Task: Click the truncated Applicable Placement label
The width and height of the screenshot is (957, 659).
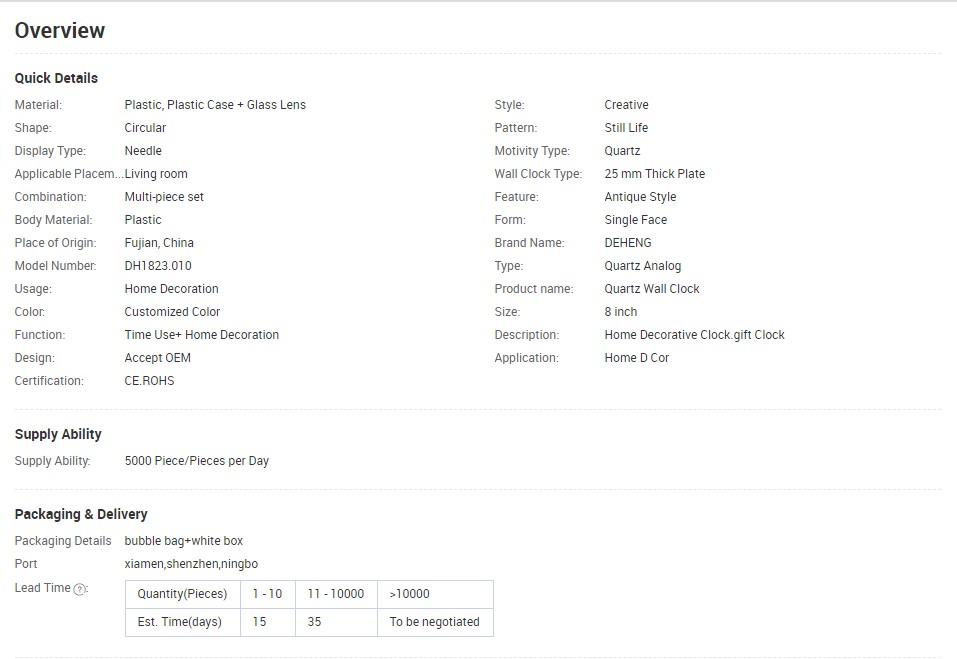Action: tap(69, 174)
